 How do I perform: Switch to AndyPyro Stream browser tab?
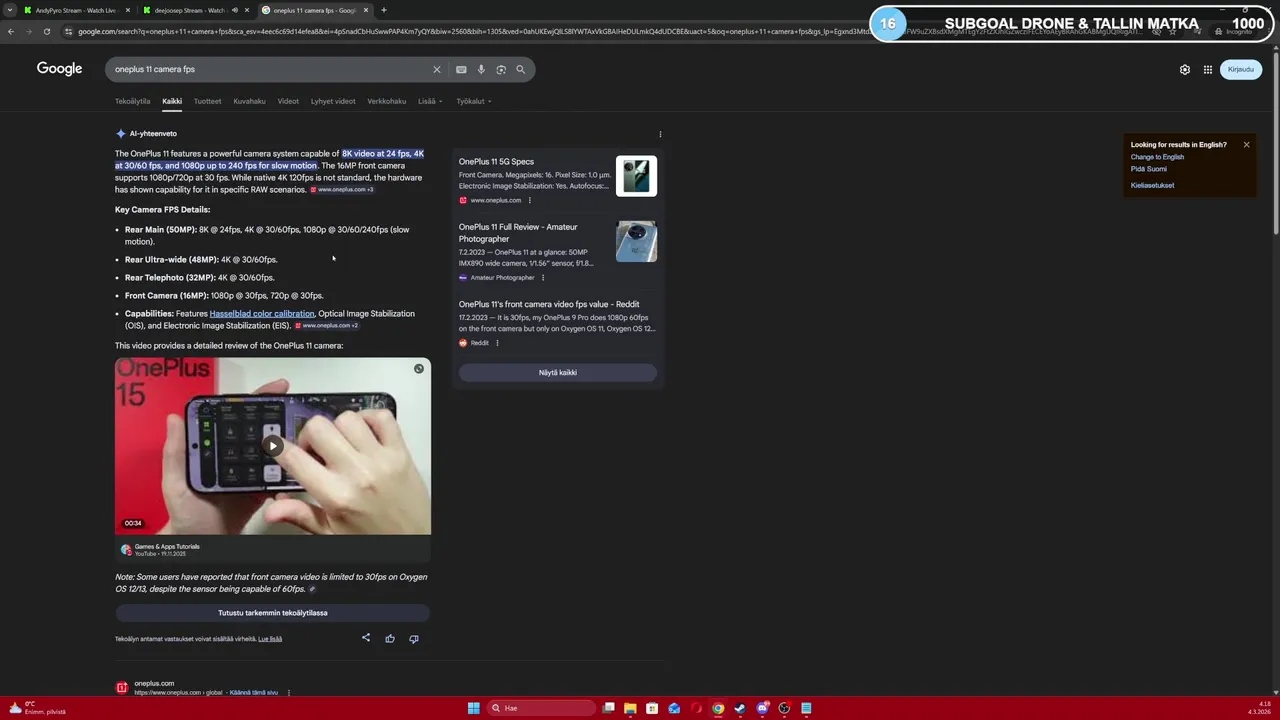[x=75, y=10]
